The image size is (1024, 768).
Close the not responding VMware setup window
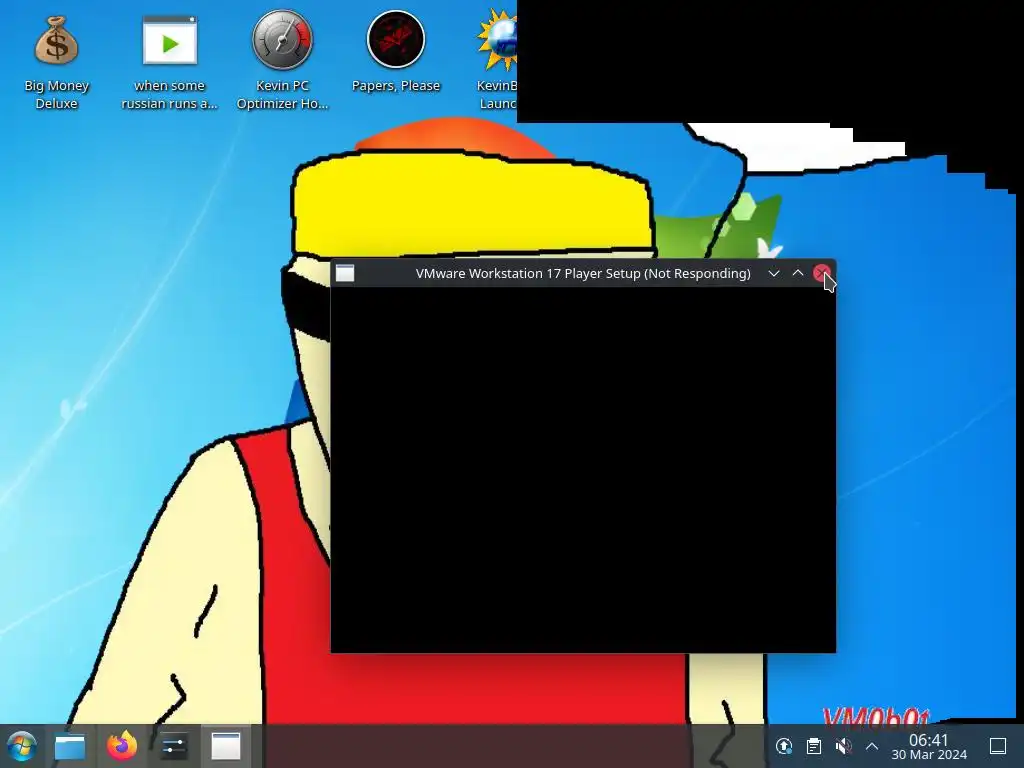pos(822,273)
